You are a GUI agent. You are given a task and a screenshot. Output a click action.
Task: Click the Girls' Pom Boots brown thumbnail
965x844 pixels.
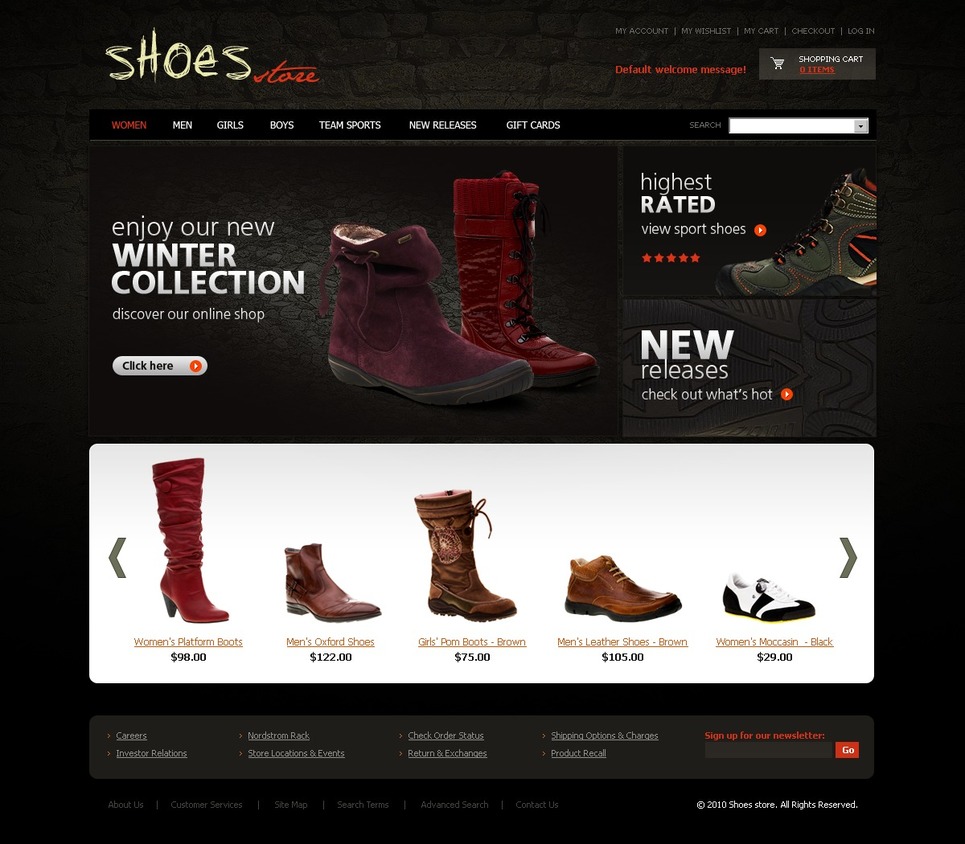coord(466,555)
